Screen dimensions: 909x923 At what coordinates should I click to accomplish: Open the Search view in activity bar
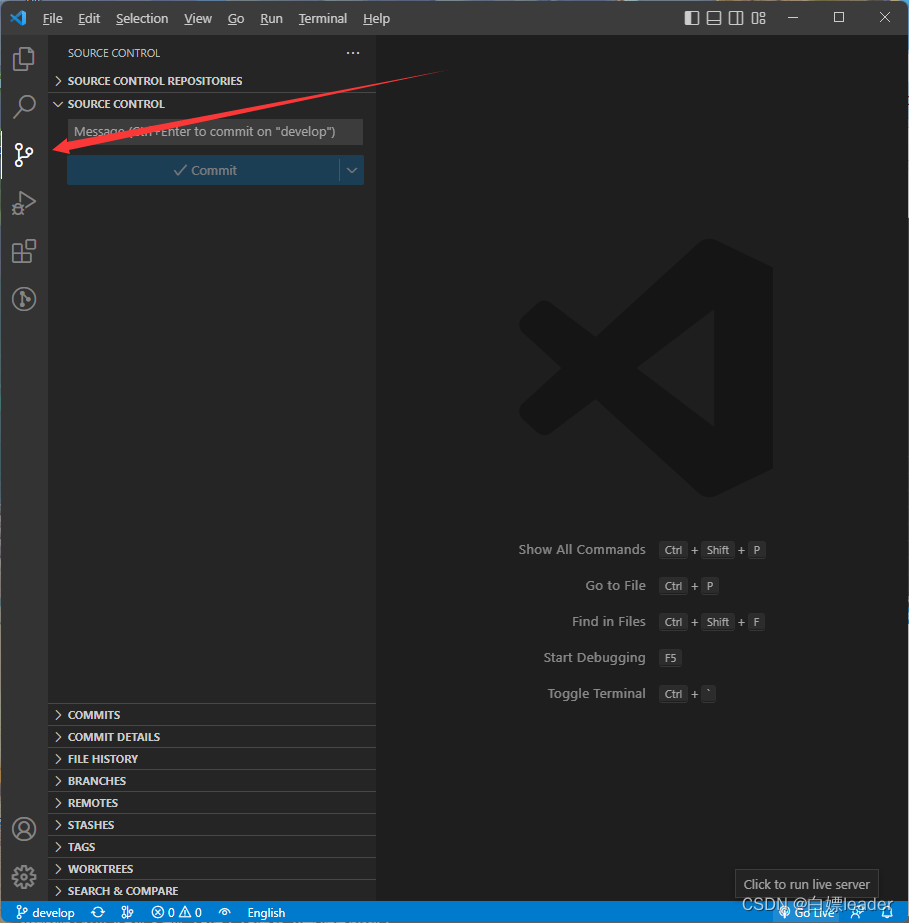click(24, 107)
